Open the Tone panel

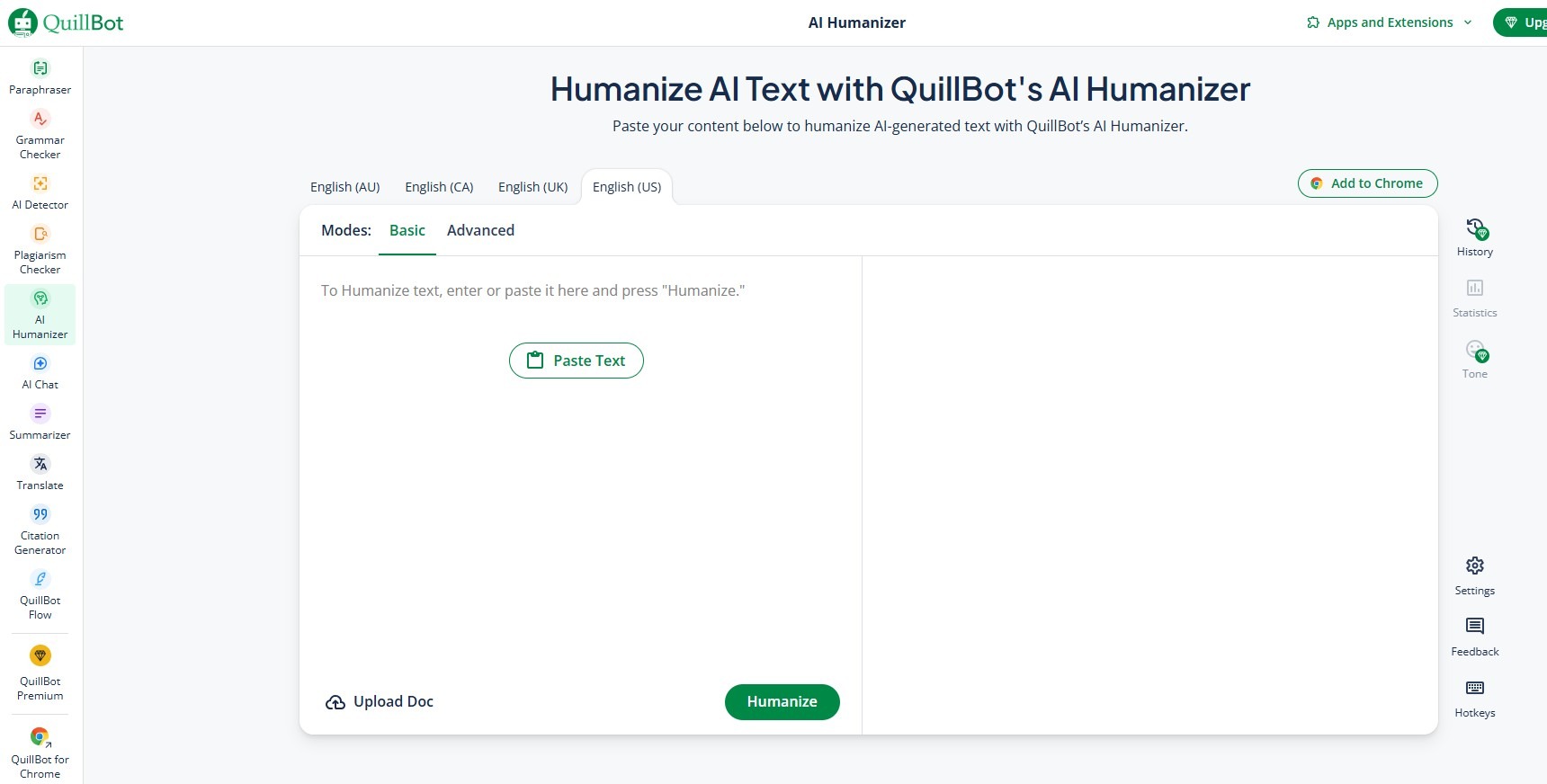(x=1473, y=357)
